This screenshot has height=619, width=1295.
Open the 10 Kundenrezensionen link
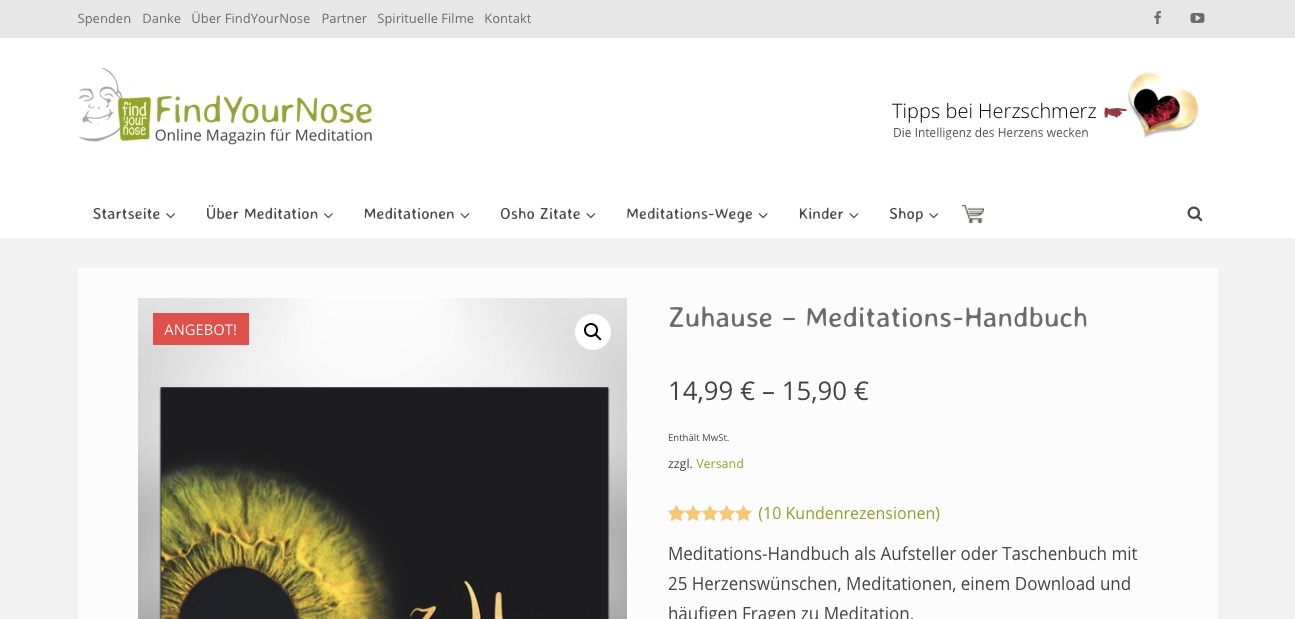click(x=849, y=513)
